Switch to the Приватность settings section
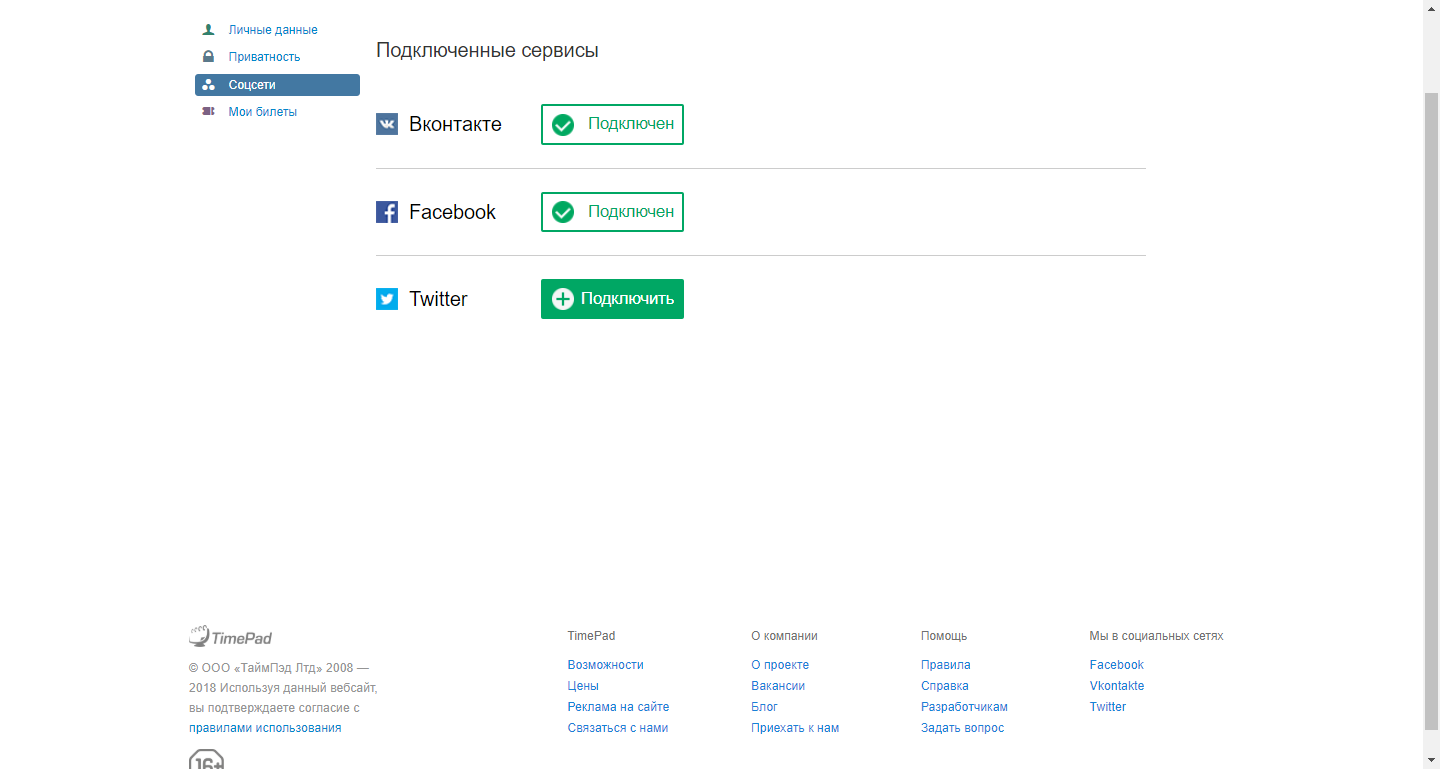 click(x=265, y=56)
